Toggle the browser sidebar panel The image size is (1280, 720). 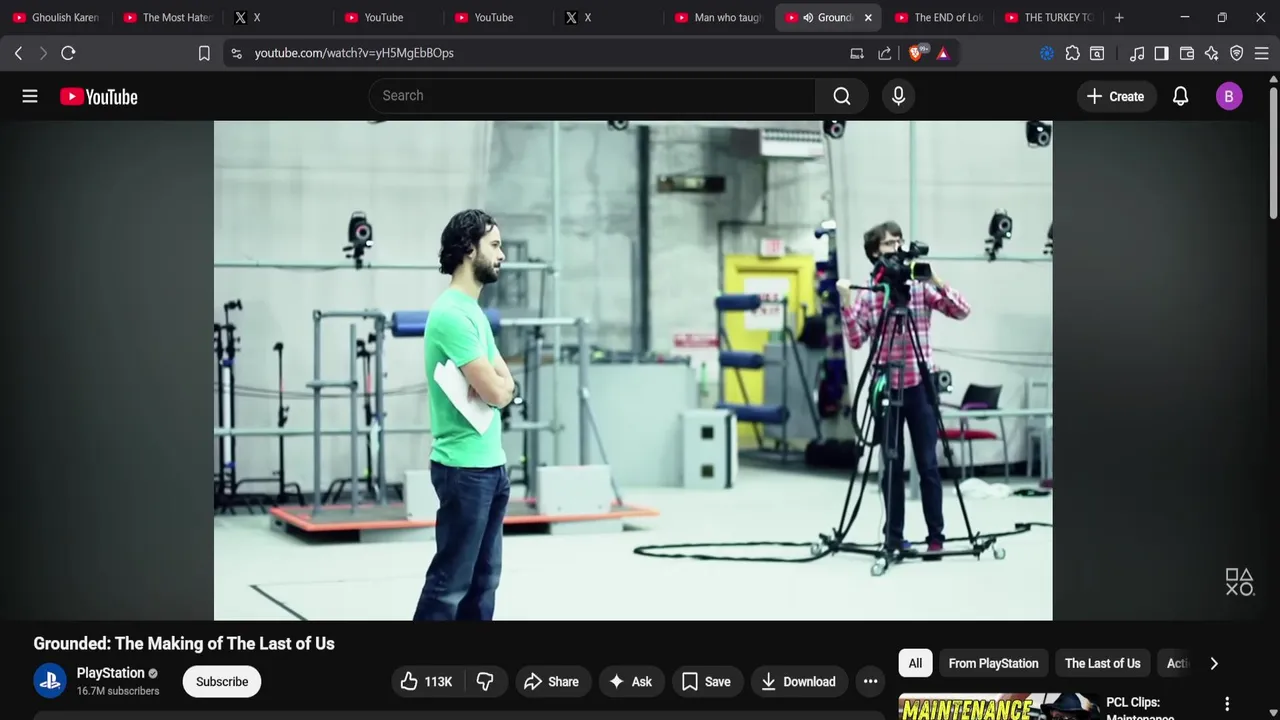(1161, 53)
